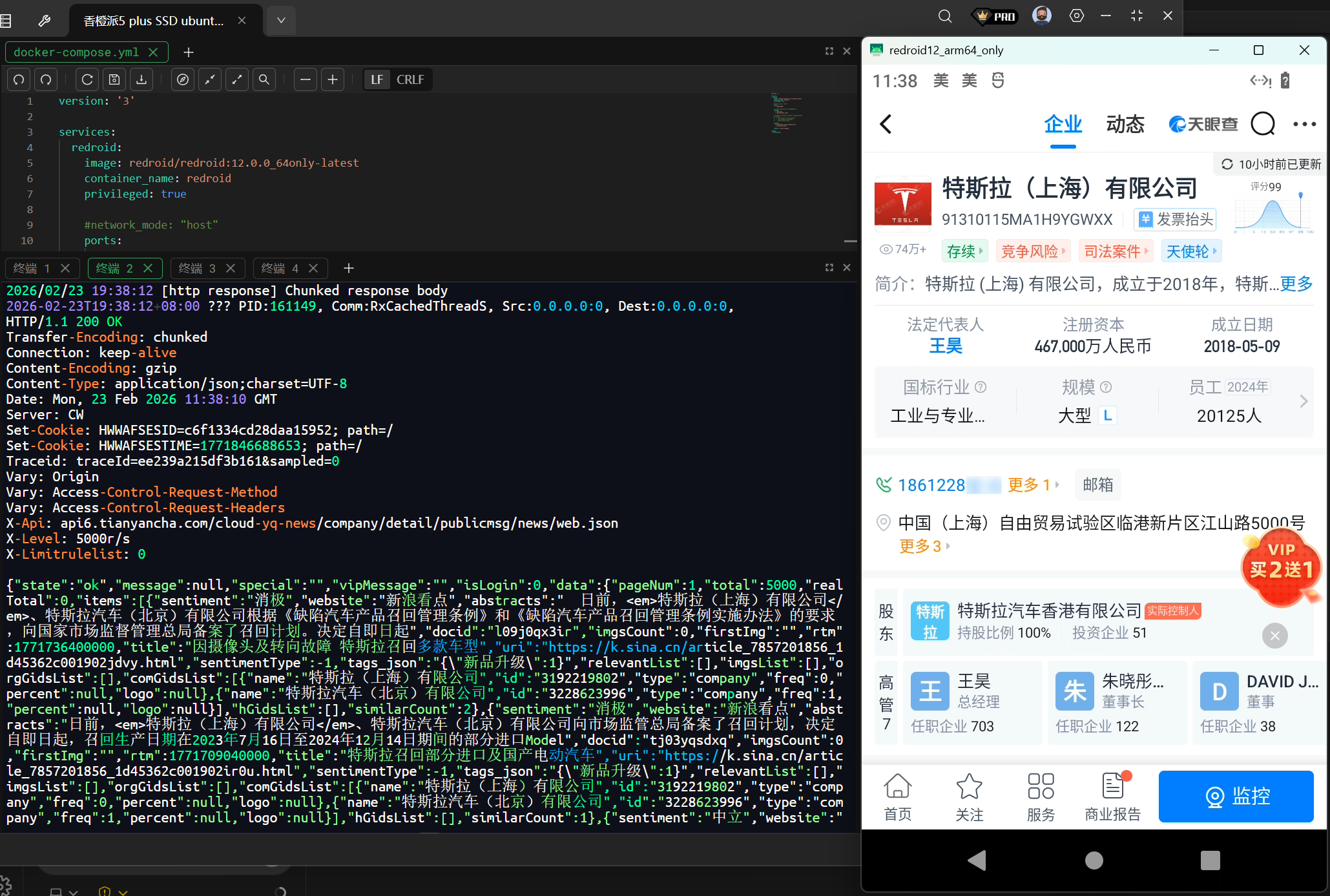Open executive card 朱晓彤 董事长

pos(1117,703)
